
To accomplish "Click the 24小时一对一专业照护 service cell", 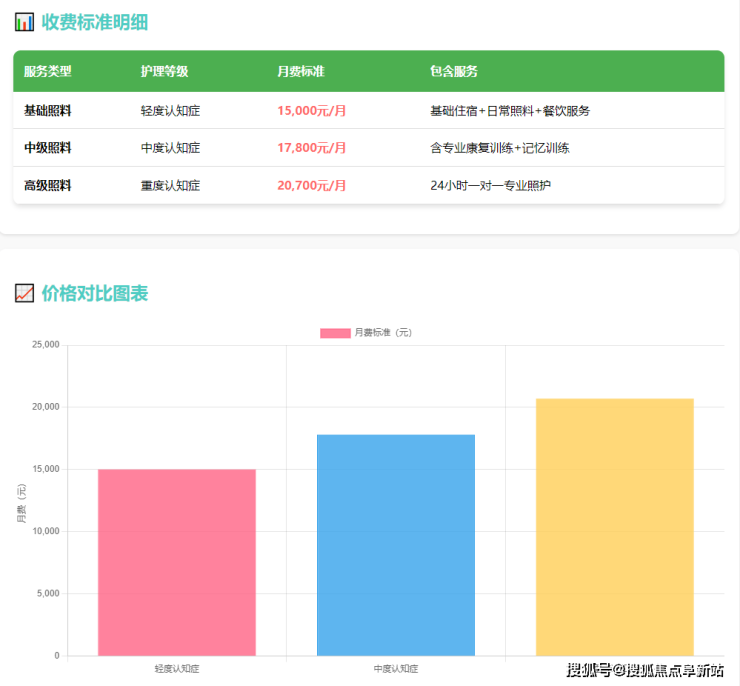I will coord(490,186).
